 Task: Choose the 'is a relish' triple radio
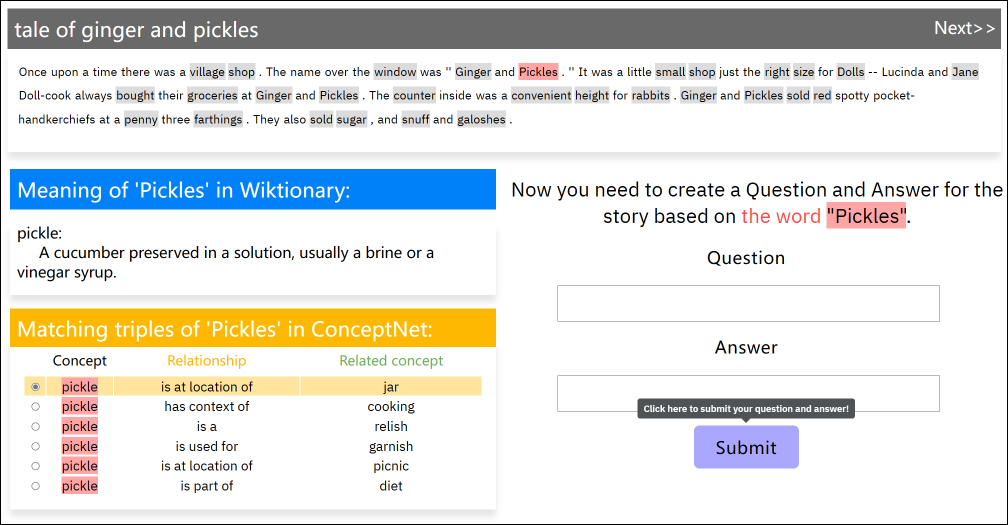click(x=36, y=427)
